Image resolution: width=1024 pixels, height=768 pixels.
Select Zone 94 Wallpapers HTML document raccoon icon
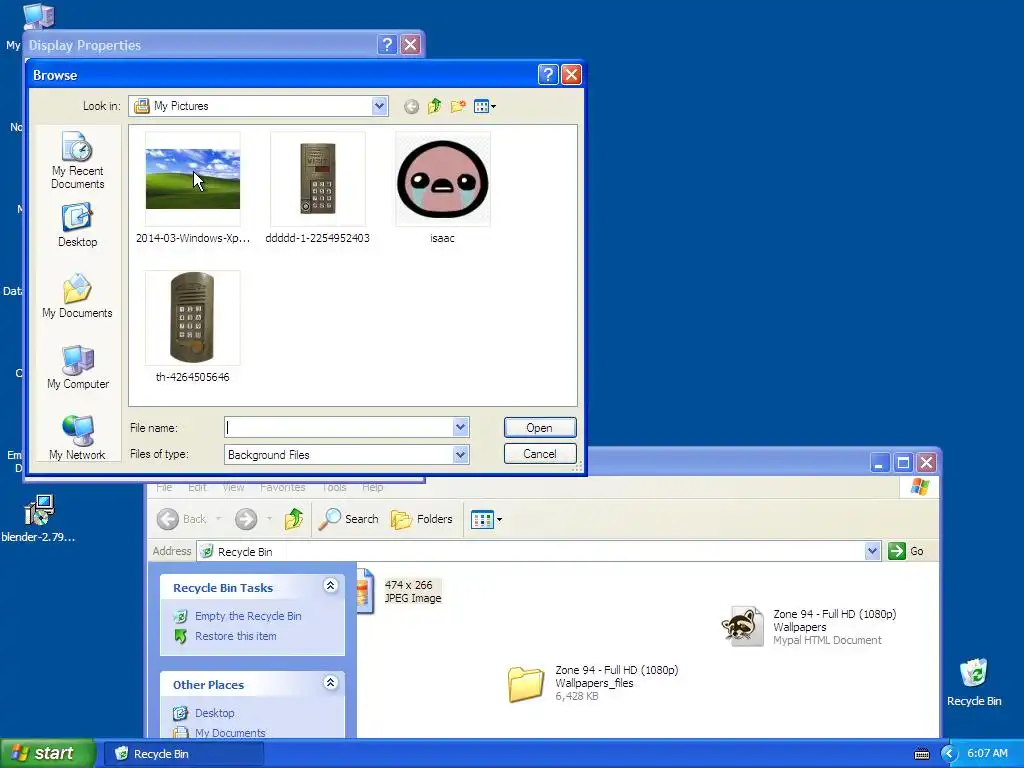click(743, 626)
